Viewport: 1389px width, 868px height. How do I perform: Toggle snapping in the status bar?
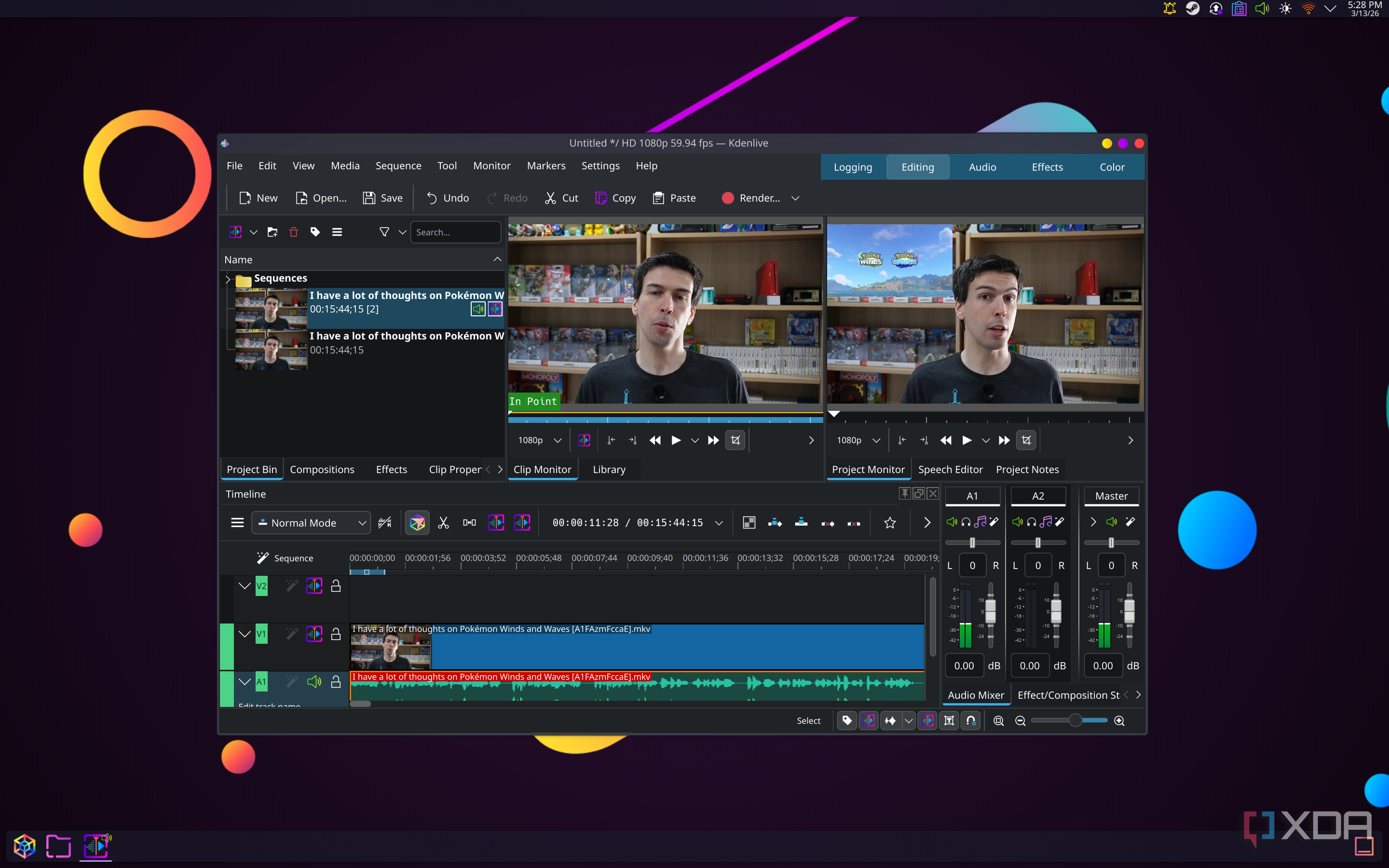970,720
